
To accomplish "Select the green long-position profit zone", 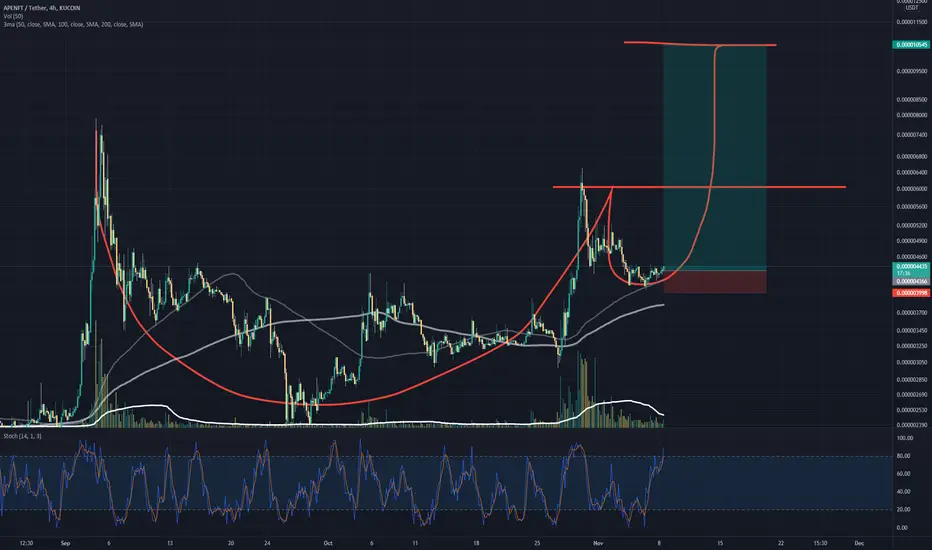I will click(x=714, y=158).
